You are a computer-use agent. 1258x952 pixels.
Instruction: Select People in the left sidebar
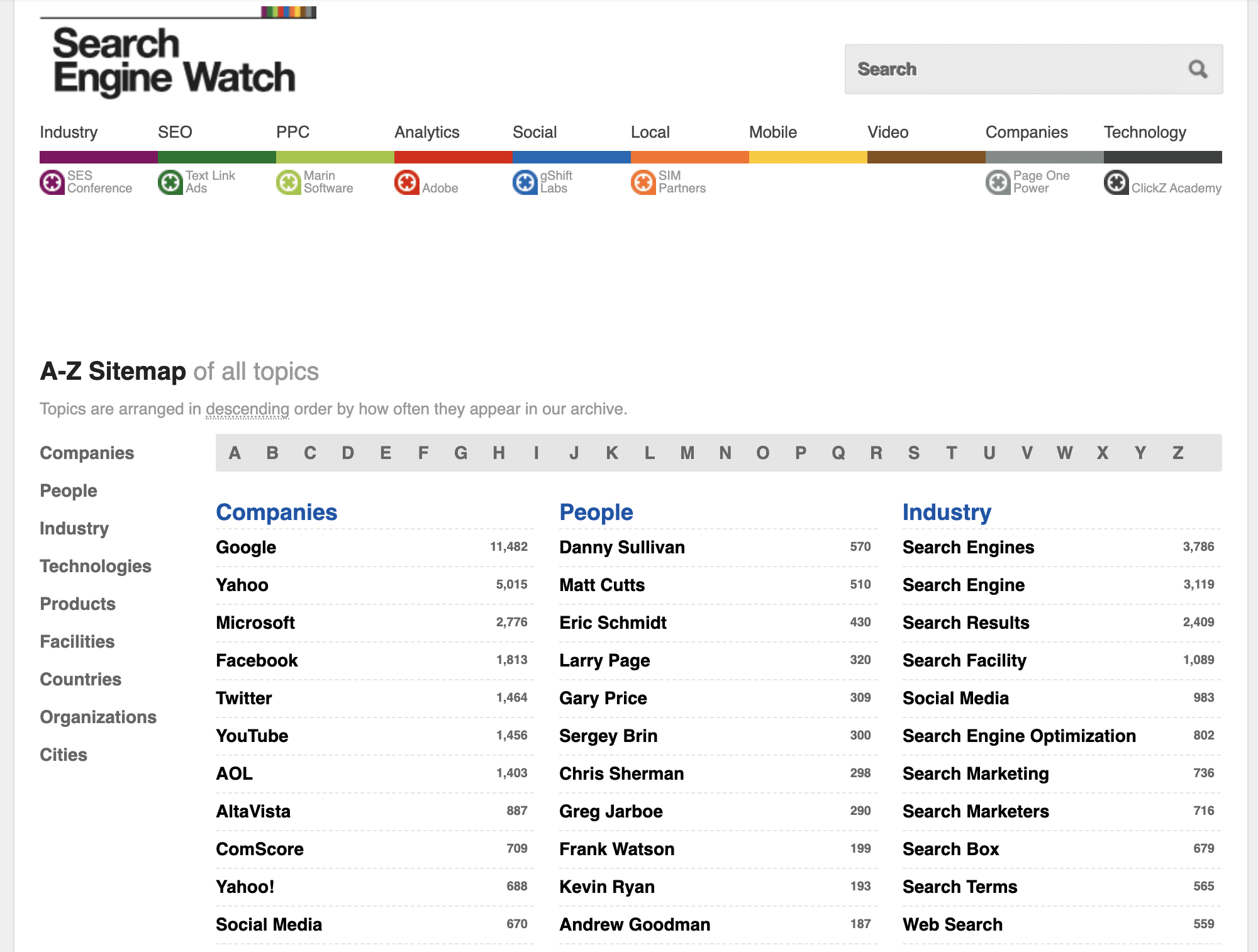tap(69, 490)
